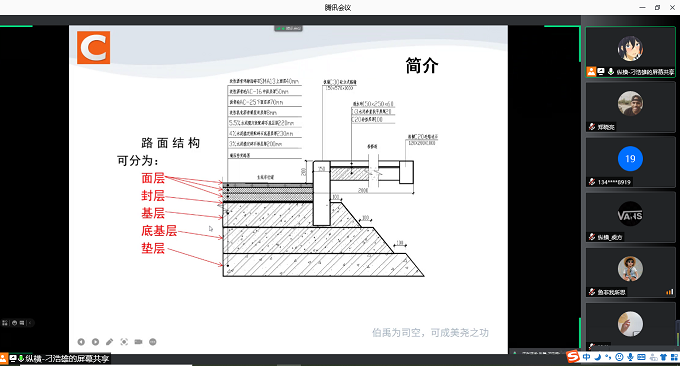Go to previous slide in presentation controls
The image size is (680, 366).
pyautogui.click(x=81, y=342)
